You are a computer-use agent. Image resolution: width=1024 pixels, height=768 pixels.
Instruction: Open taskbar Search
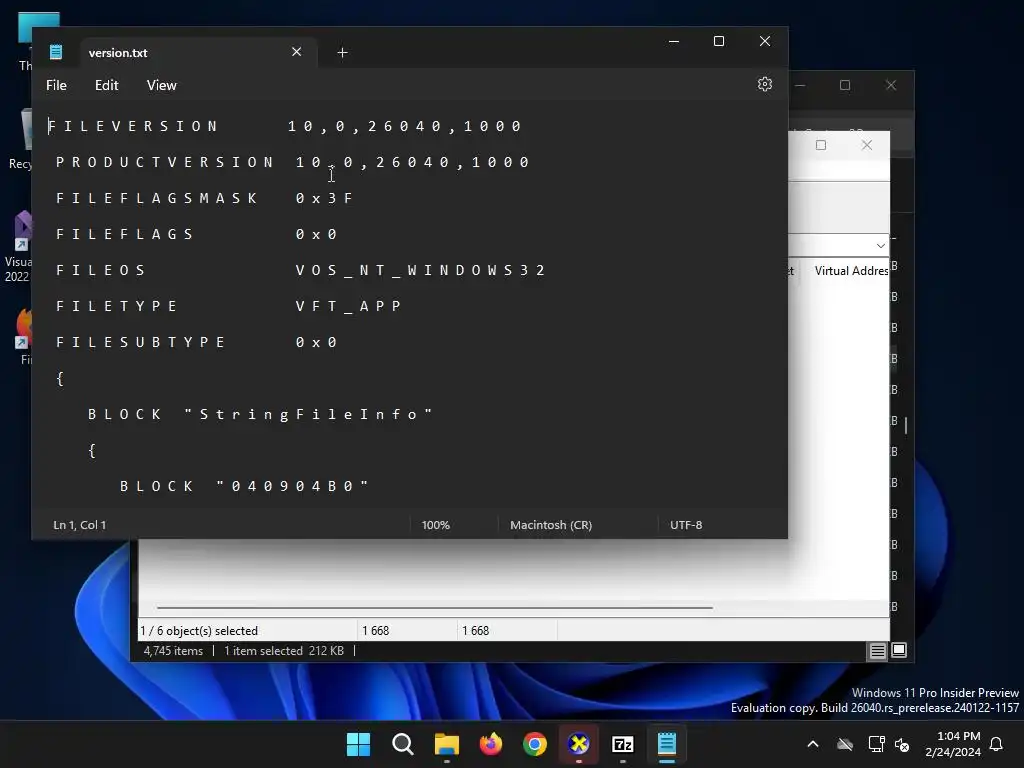(403, 744)
